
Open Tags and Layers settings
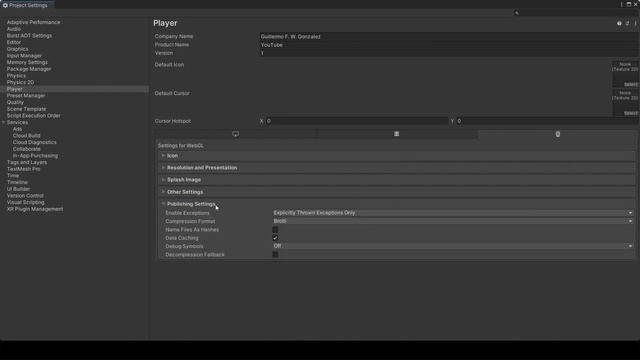coord(27,162)
